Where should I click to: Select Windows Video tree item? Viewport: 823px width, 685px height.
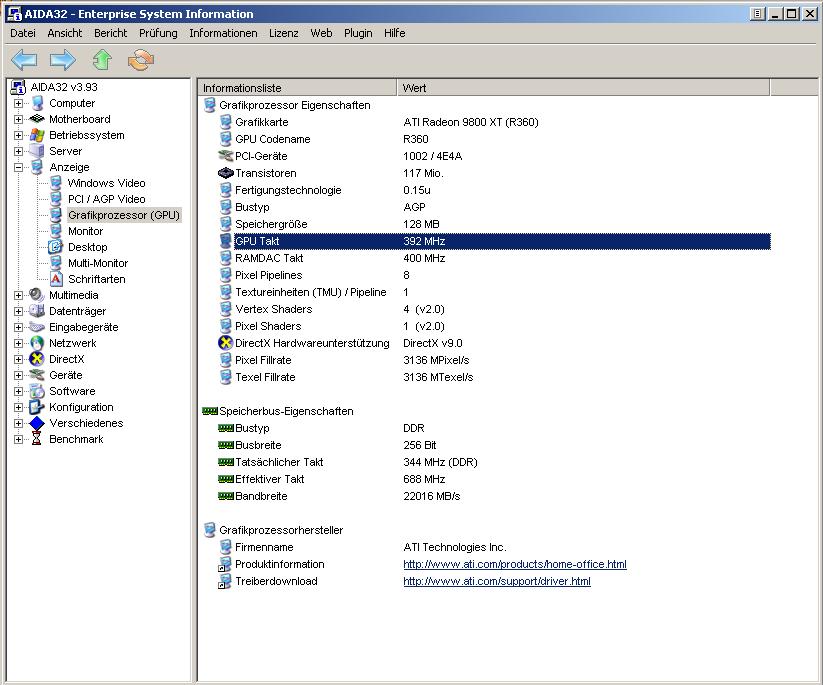tap(106, 183)
